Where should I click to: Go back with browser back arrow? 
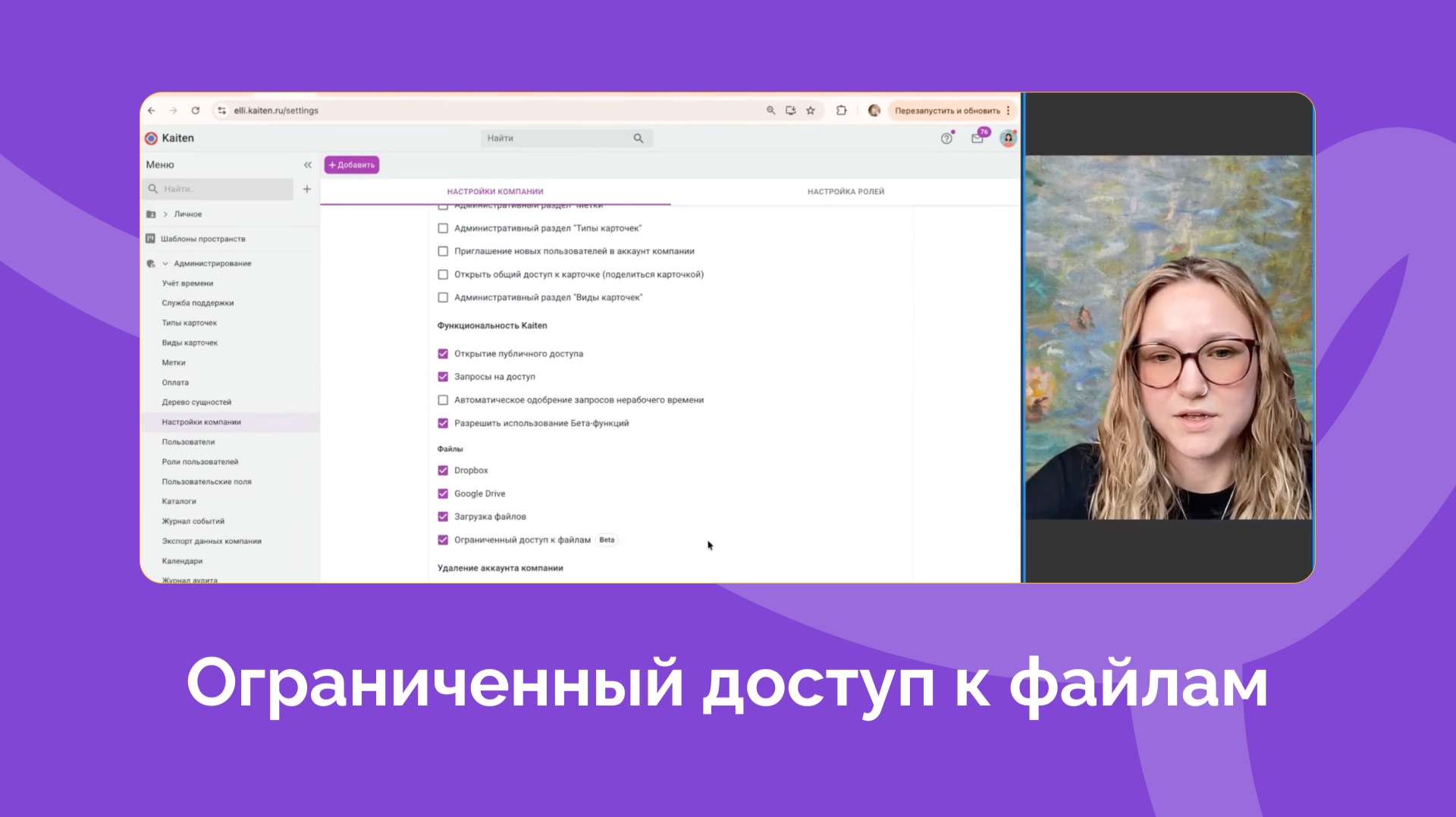[x=152, y=111]
